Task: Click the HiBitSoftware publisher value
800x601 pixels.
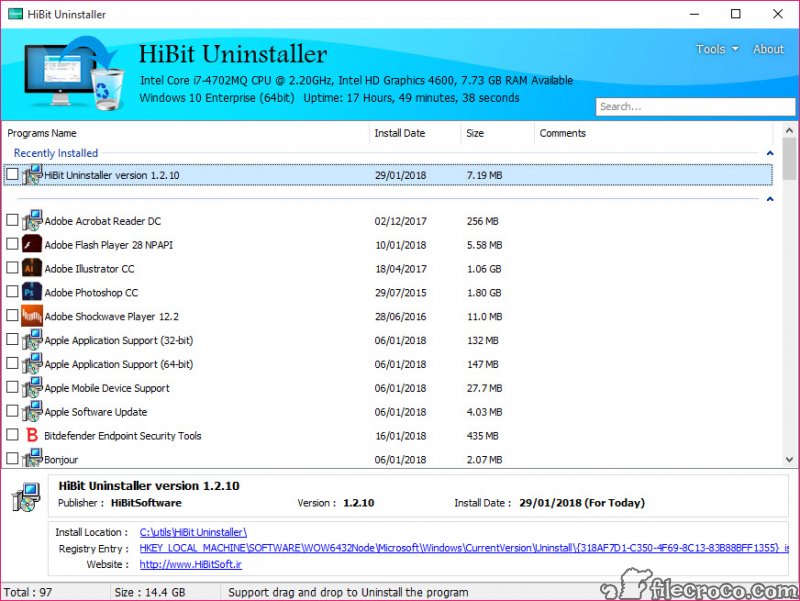Action: tap(146, 503)
